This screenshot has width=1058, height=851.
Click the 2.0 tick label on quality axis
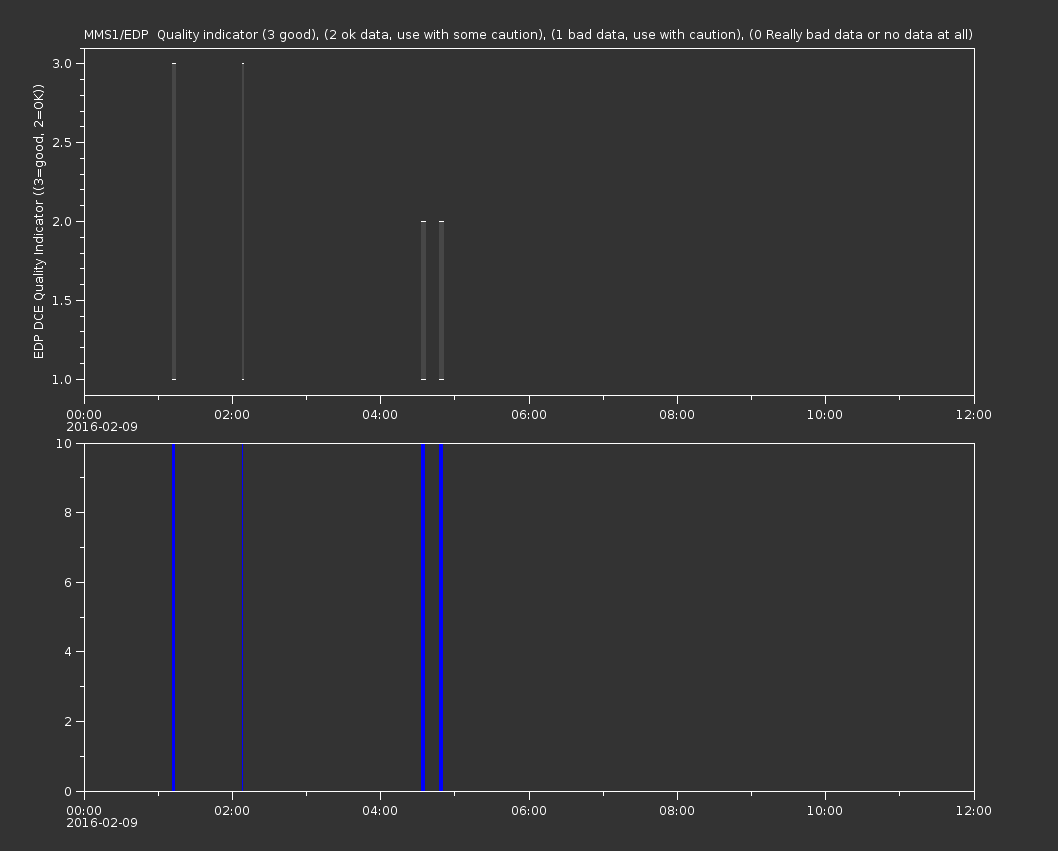click(62, 221)
